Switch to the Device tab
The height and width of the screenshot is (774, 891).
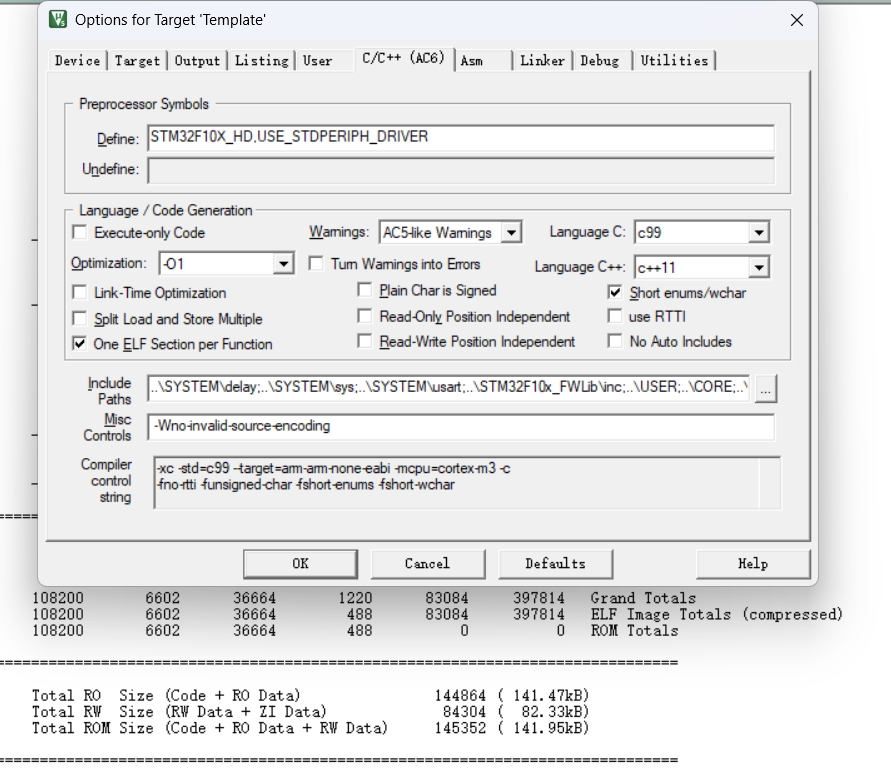point(77,61)
